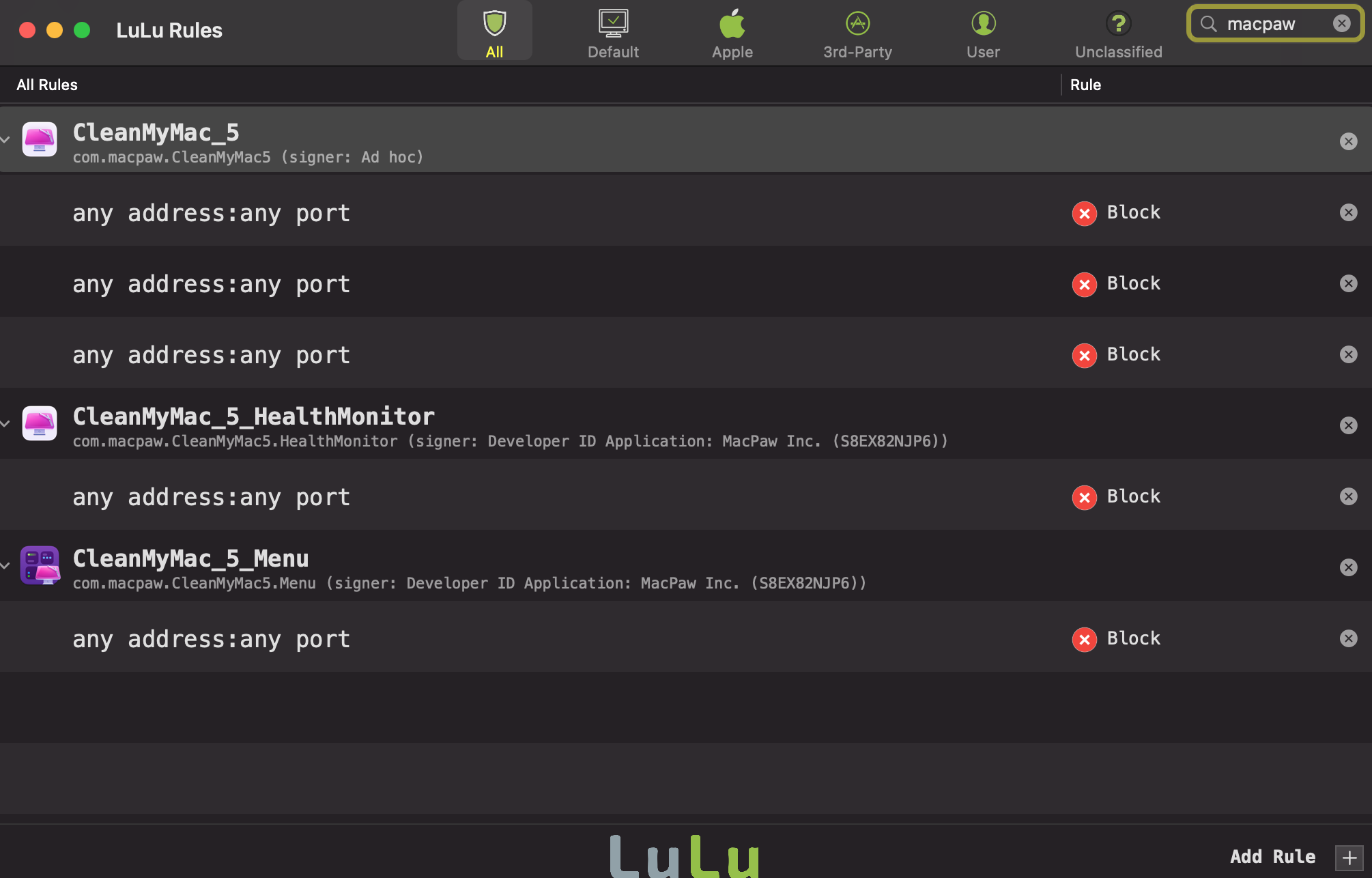Click the CleanMyMac_5_Menu app icon

(40, 565)
